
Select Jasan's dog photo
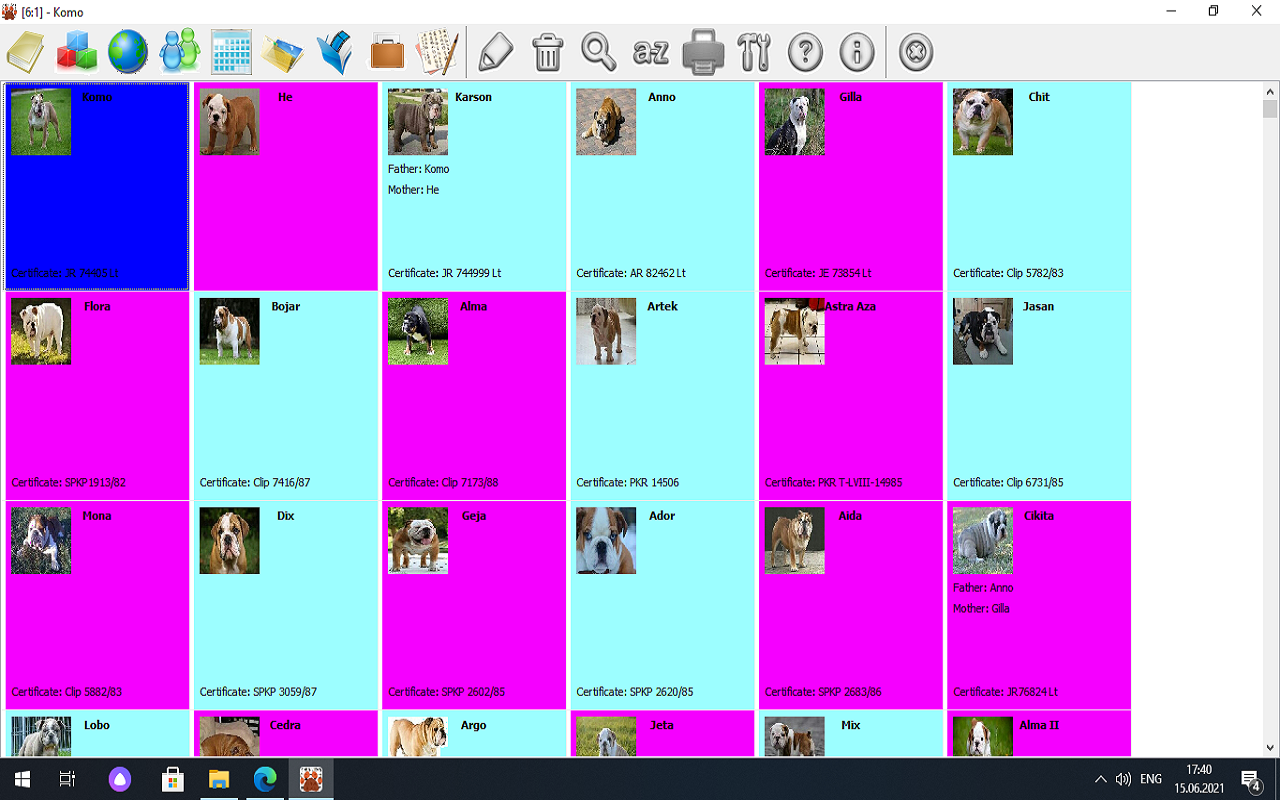click(x=983, y=331)
